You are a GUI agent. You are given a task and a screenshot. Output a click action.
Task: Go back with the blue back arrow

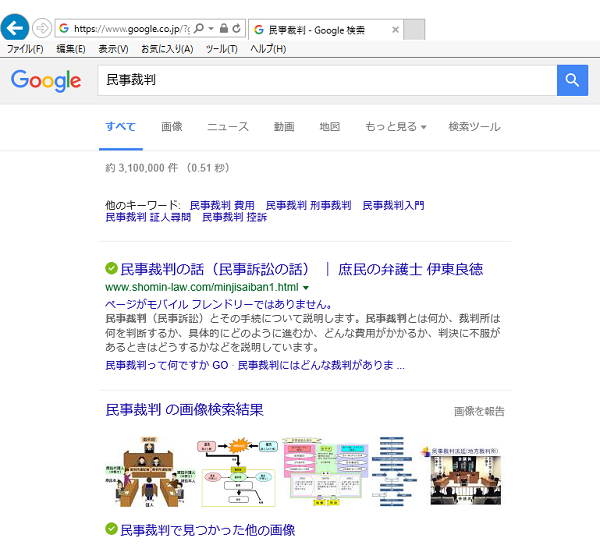(15, 28)
